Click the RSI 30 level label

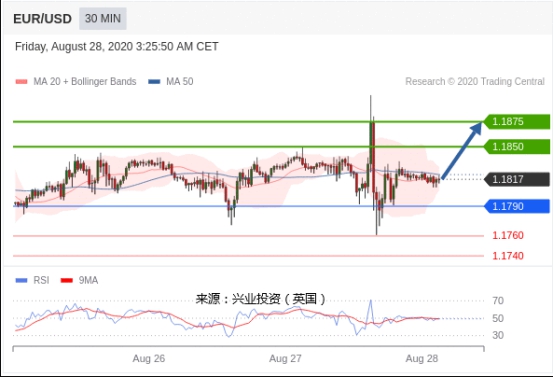pos(498,335)
